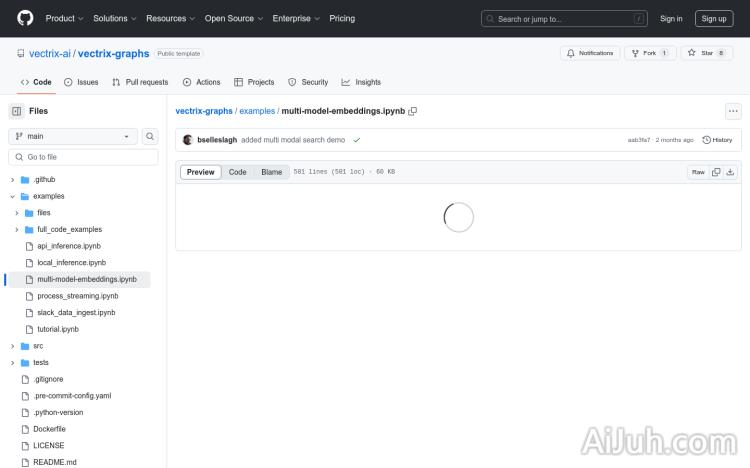Open the Pull requests tab
The height and width of the screenshot is (468, 750).
pyautogui.click(x=140, y=82)
